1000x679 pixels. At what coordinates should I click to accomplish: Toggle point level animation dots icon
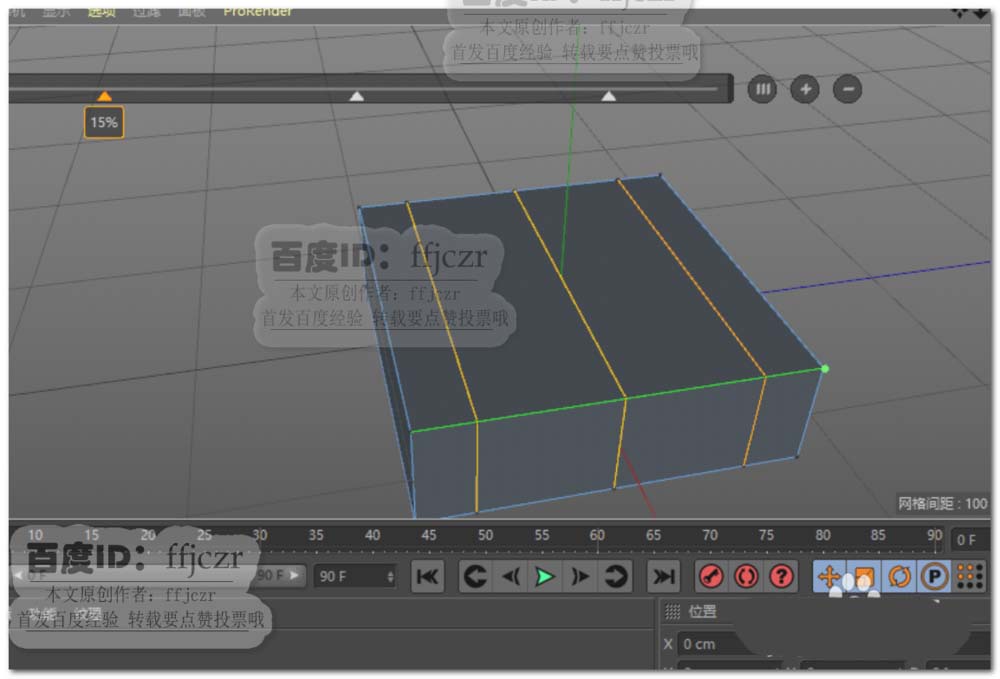(x=970, y=576)
